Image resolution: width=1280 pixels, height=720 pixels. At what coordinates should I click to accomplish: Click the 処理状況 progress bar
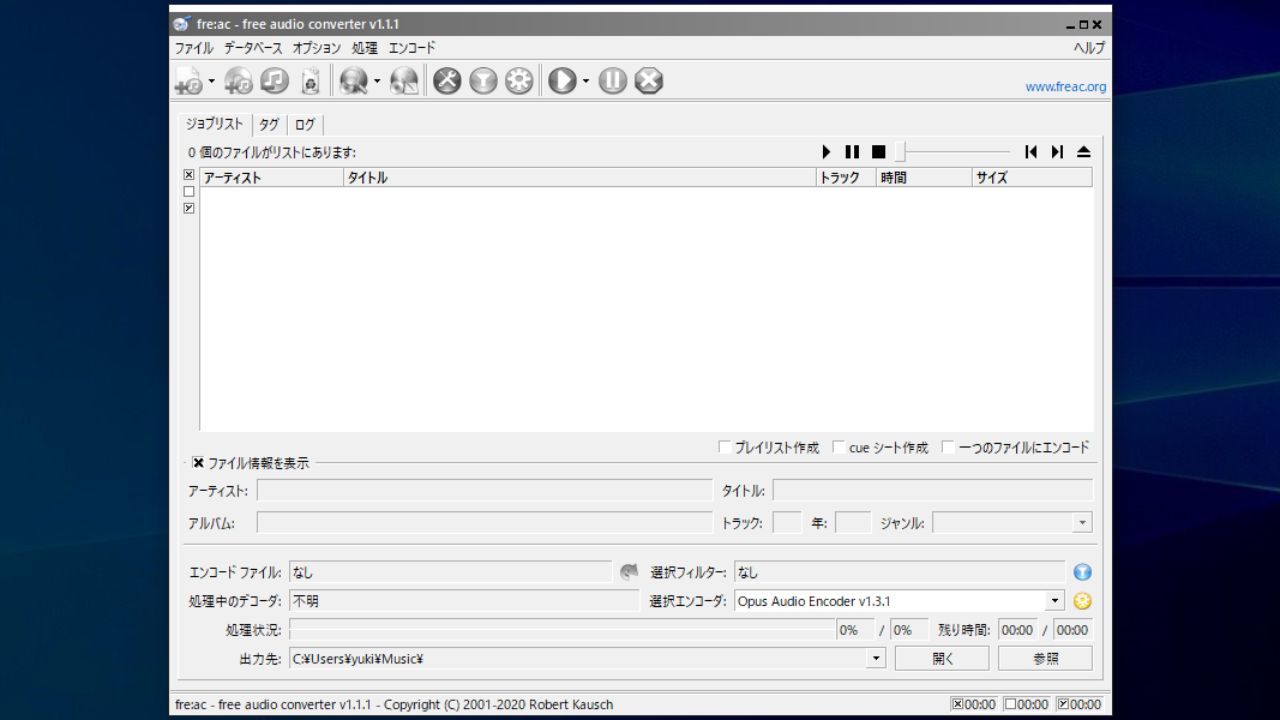click(x=562, y=630)
